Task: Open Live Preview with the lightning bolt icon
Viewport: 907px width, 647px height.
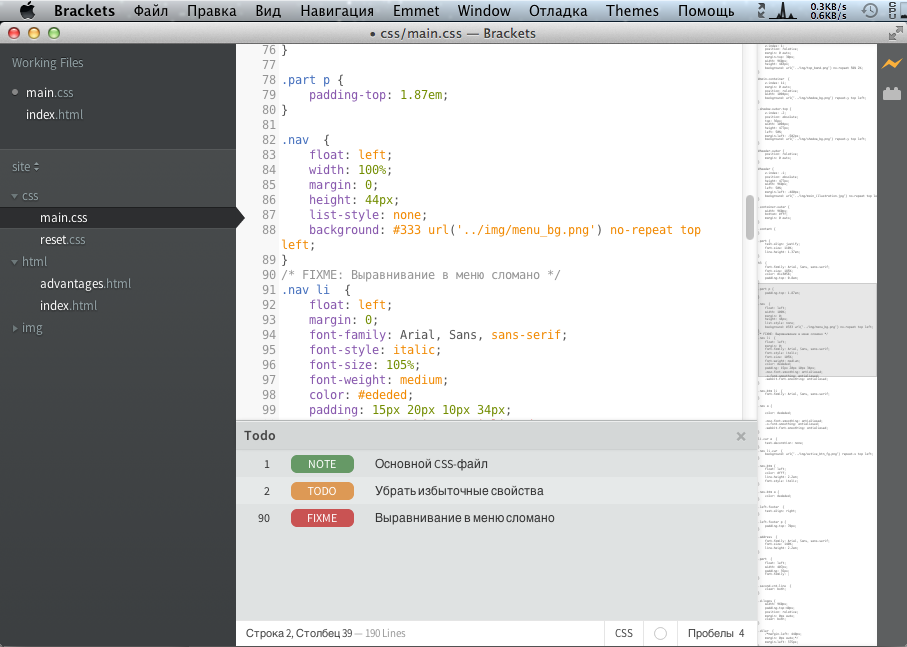Action: [x=891, y=62]
